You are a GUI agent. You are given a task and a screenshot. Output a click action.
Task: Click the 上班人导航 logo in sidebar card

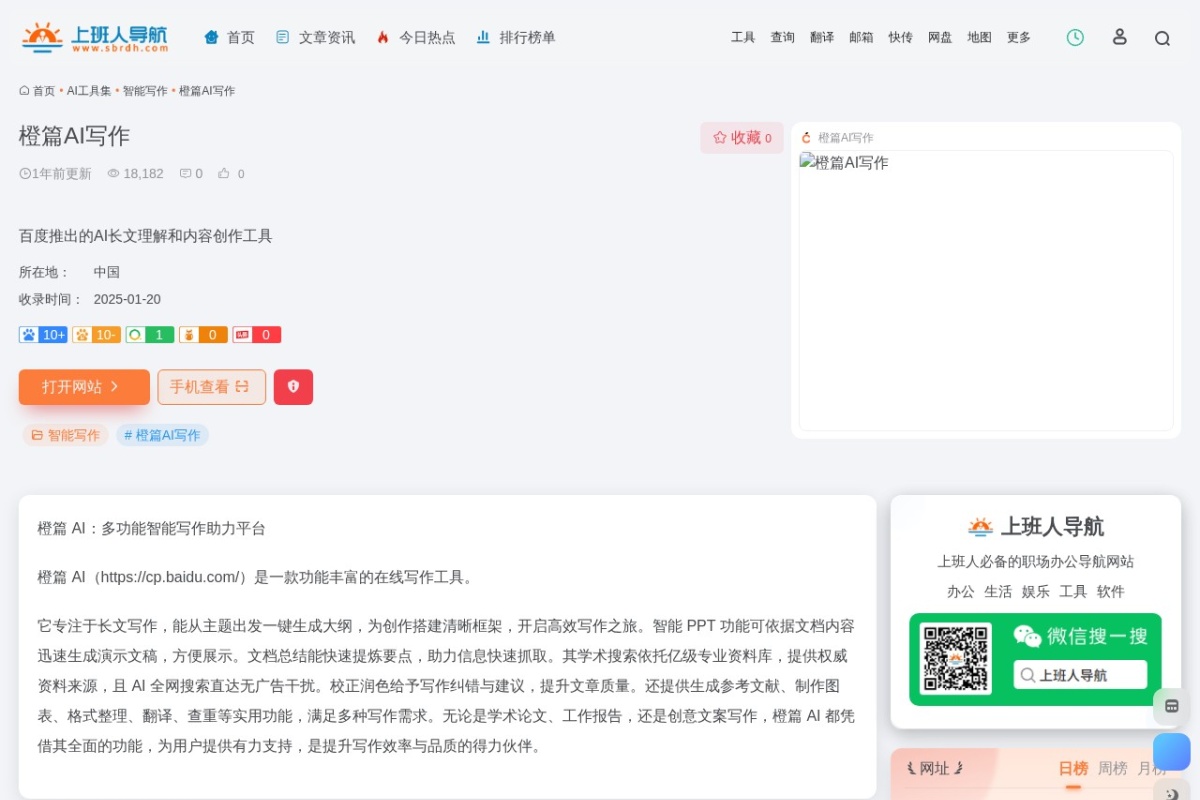point(1036,526)
